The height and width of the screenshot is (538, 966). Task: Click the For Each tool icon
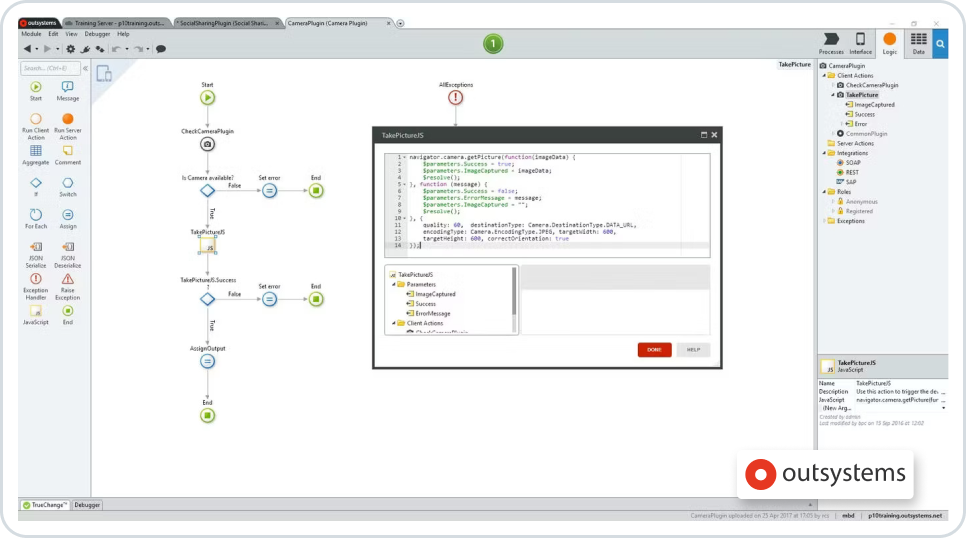(x=36, y=215)
